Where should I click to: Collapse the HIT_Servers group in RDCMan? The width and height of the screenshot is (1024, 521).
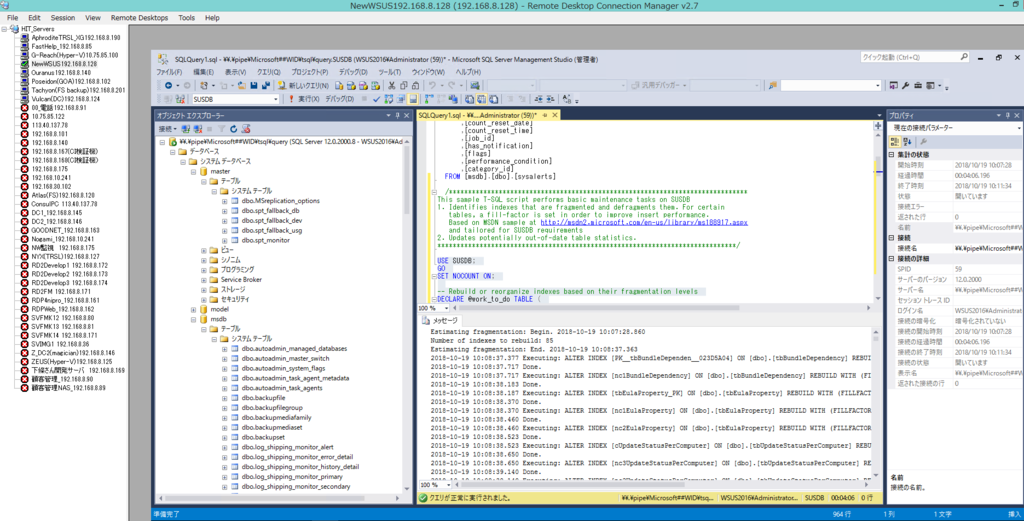coord(5,29)
